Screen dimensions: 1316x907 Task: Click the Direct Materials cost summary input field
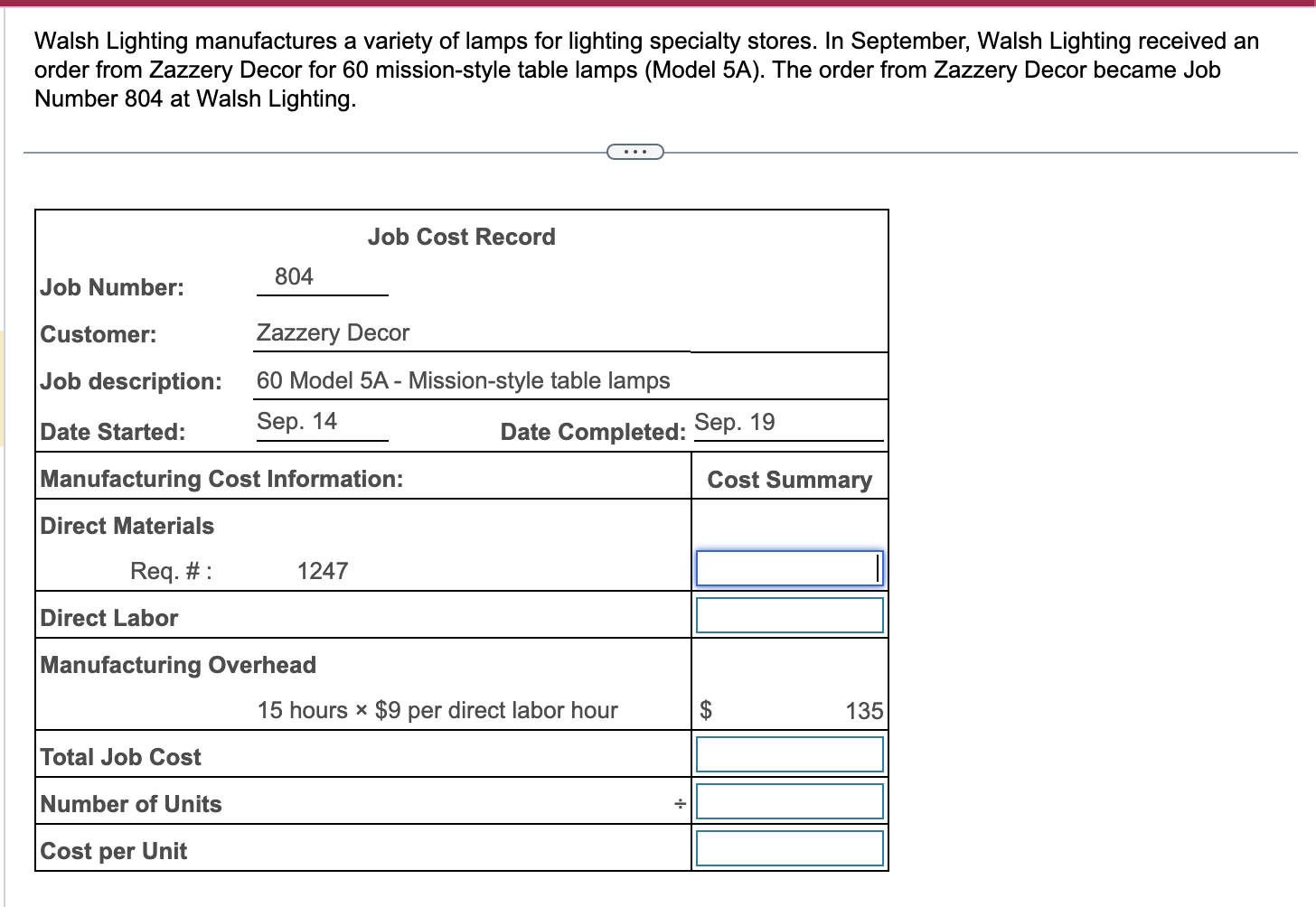point(788,567)
